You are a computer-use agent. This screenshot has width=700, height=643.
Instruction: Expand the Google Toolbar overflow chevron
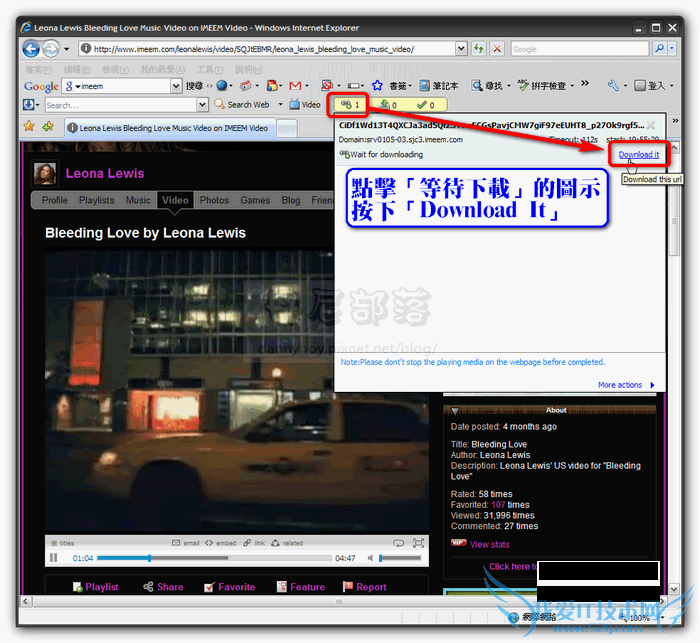[585, 84]
